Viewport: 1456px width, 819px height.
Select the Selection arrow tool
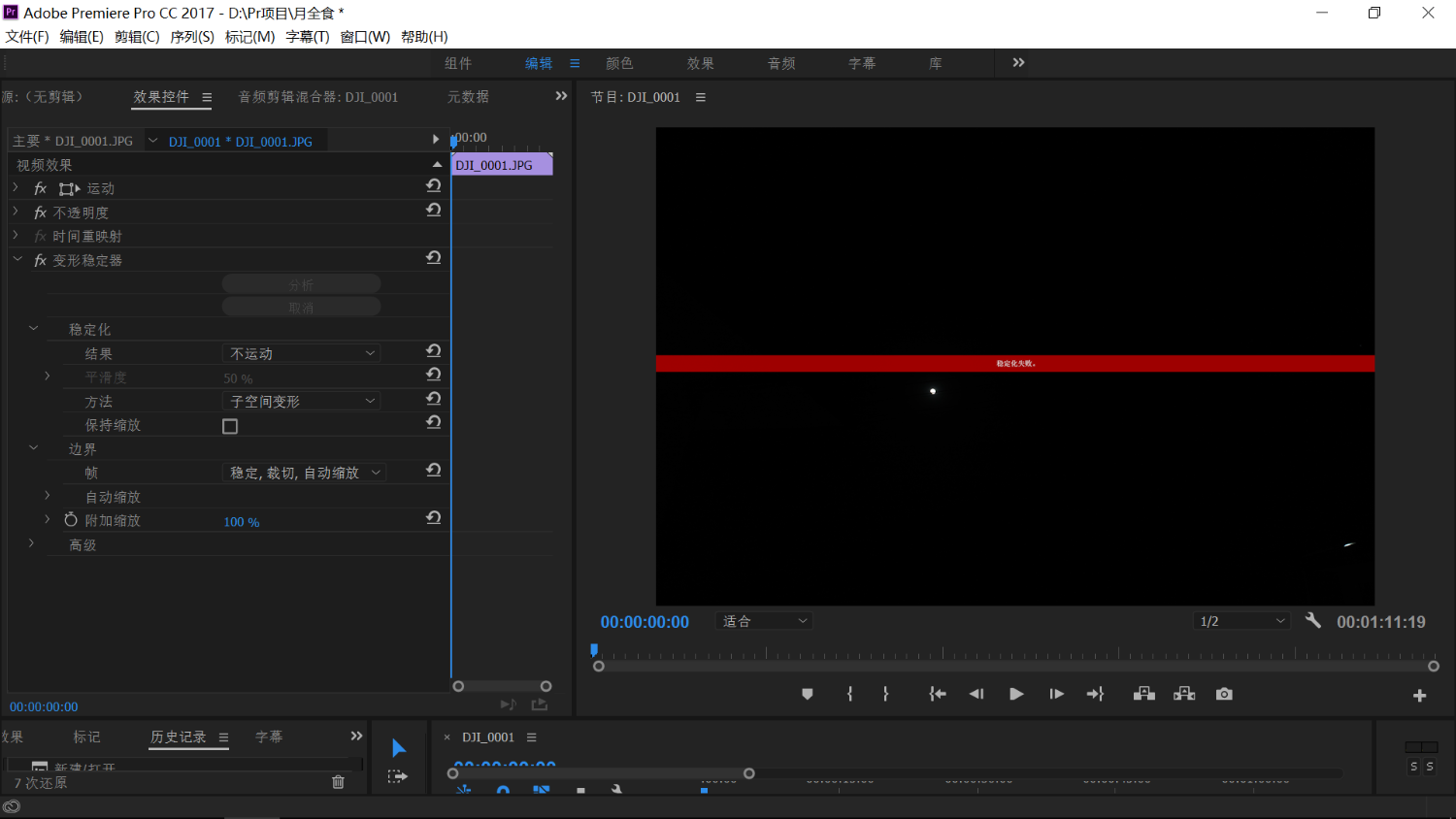point(398,747)
